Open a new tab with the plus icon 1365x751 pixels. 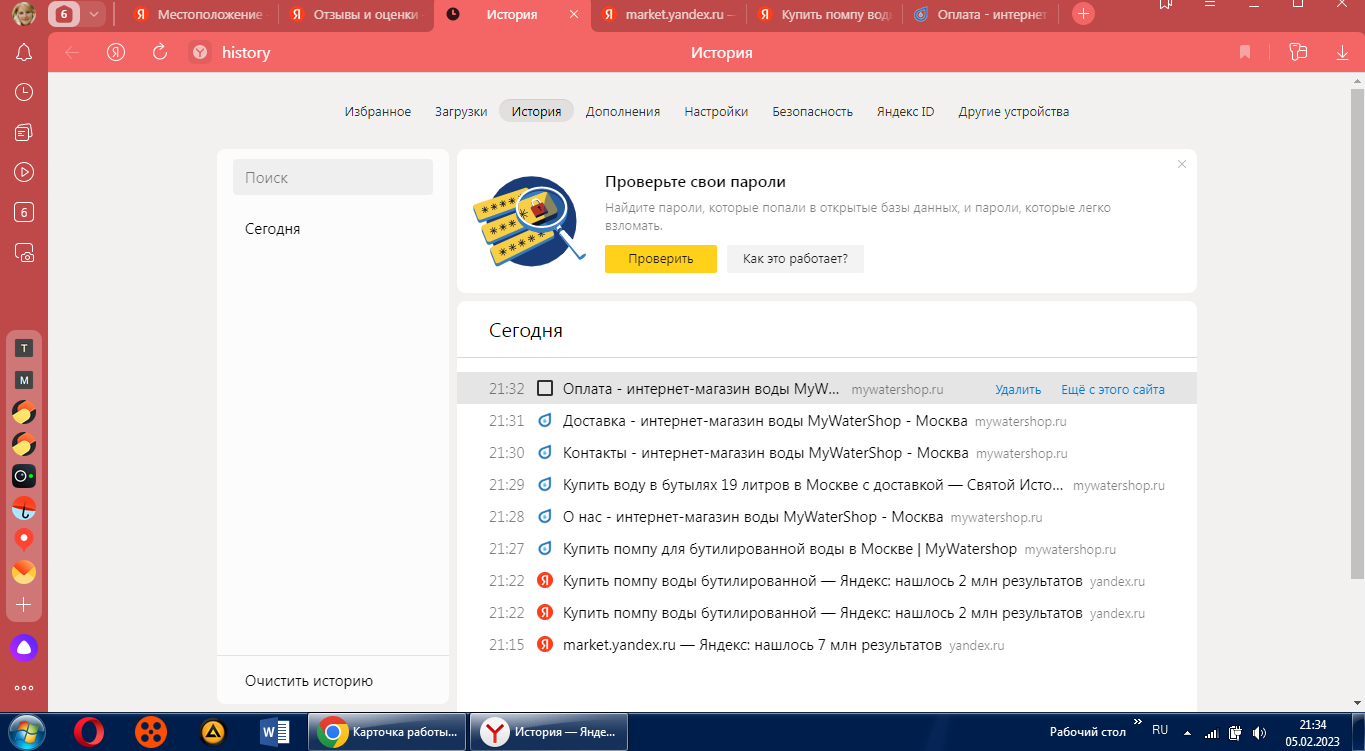1083,14
